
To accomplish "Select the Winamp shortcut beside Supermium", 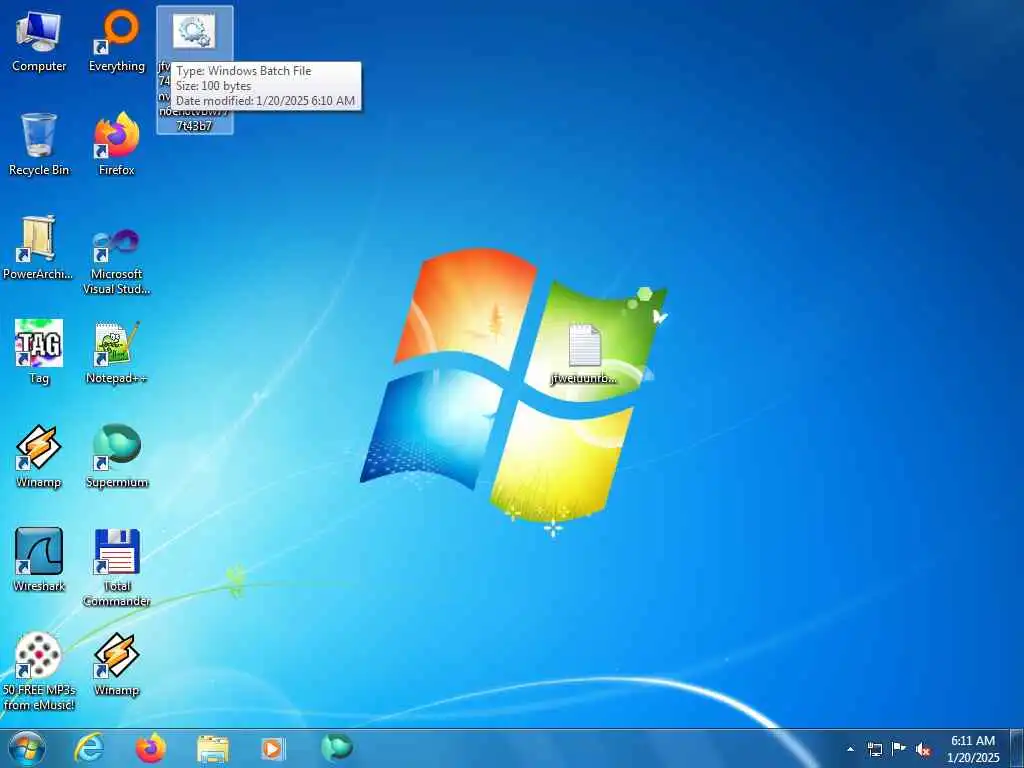I will [x=39, y=456].
